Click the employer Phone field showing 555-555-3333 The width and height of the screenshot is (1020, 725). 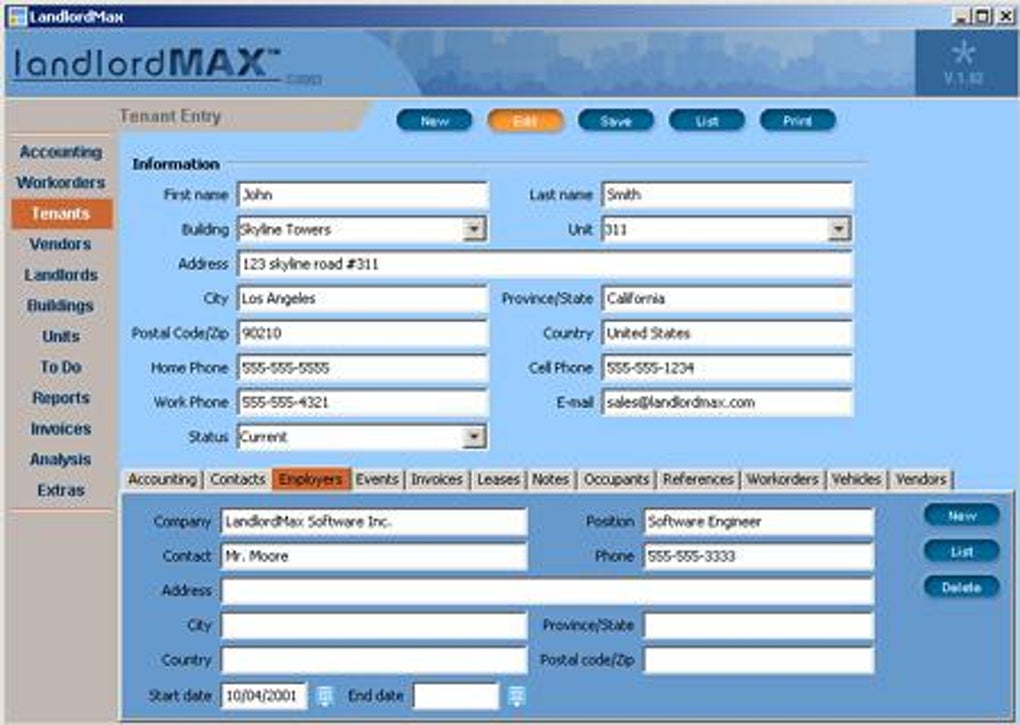(759, 556)
